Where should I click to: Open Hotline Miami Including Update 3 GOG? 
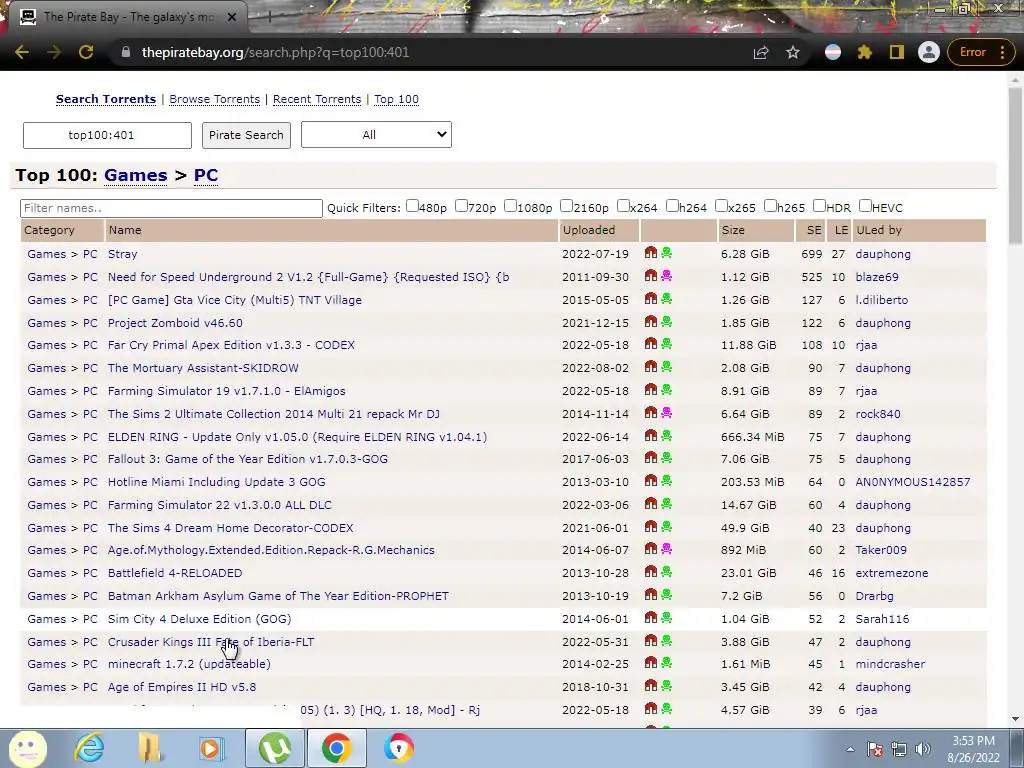216,482
